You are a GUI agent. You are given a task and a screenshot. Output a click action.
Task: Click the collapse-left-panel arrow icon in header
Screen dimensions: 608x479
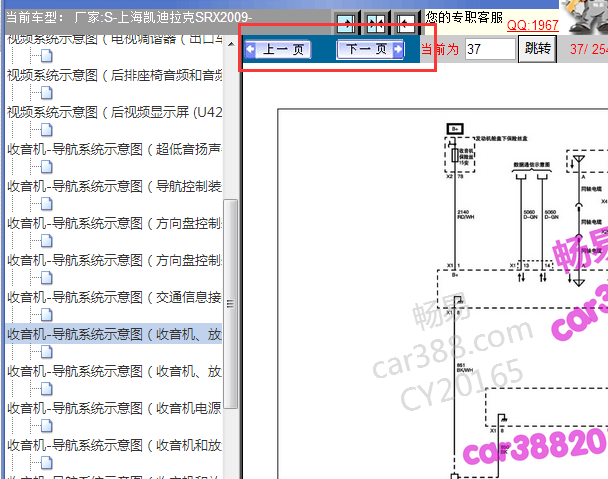point(406,24)
